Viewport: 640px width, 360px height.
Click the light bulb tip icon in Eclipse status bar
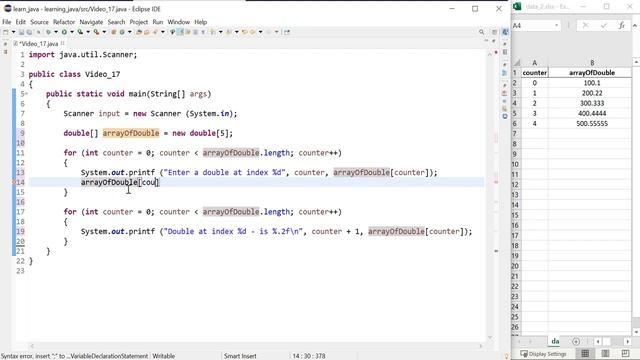point(507,356)
